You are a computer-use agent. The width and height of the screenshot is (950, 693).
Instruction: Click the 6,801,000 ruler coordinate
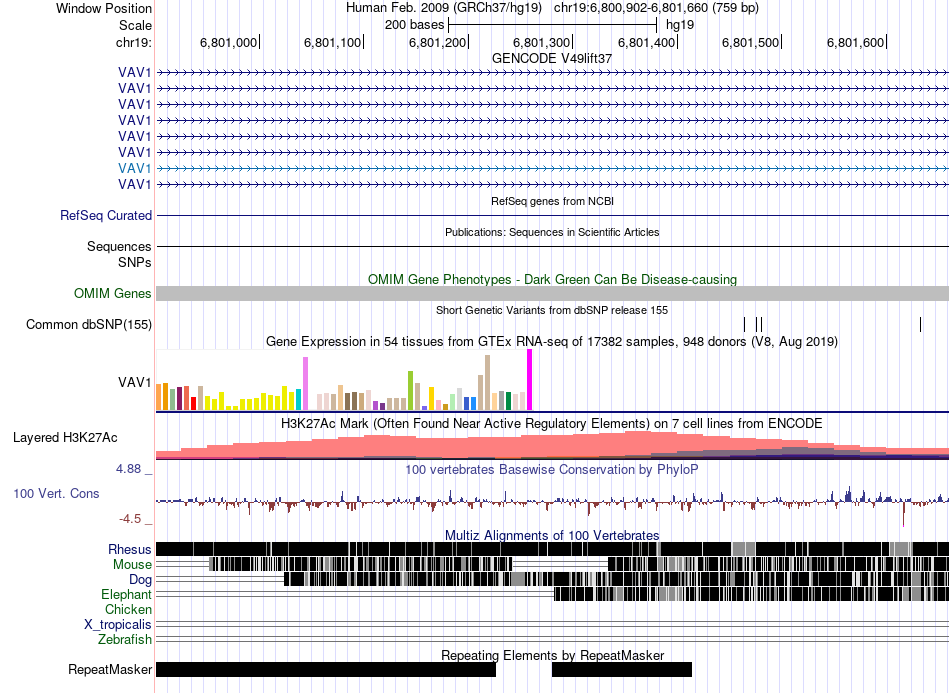pos(228,42)
